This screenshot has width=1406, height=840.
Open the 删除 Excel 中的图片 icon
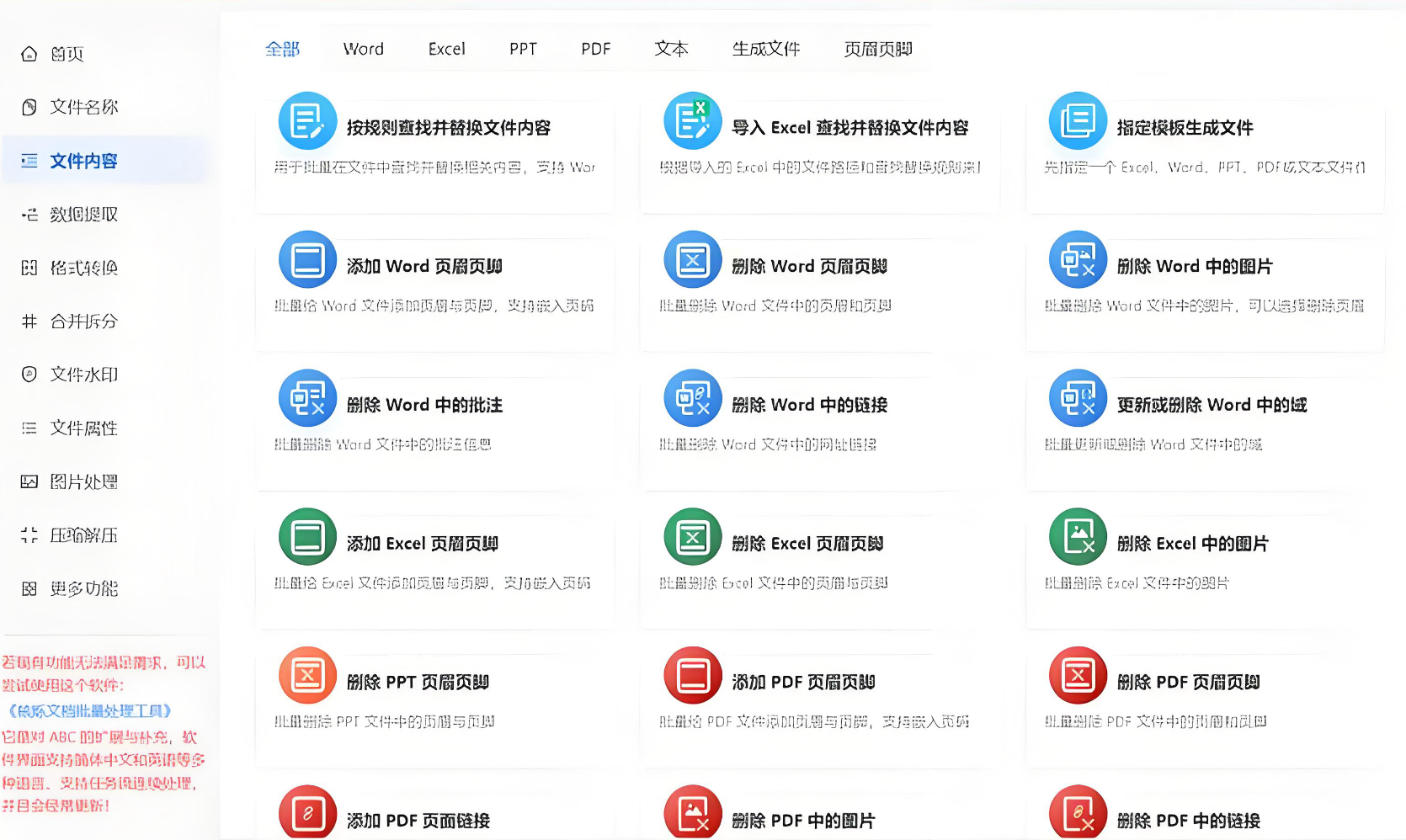(1078, 537)
